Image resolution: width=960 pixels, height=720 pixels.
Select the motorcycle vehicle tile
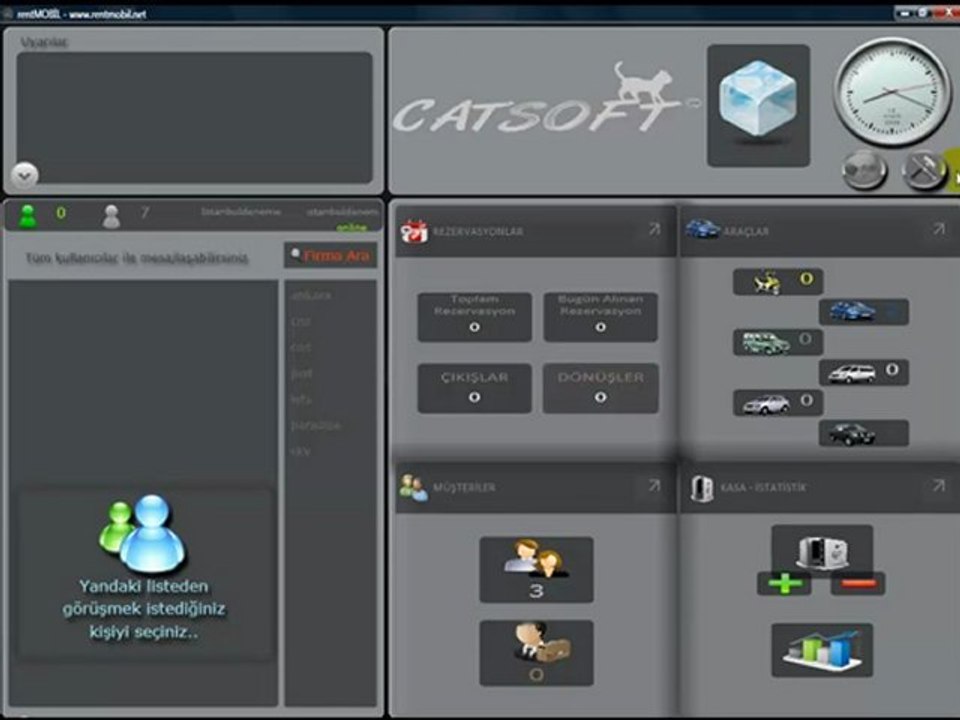[x=778, y=282]
